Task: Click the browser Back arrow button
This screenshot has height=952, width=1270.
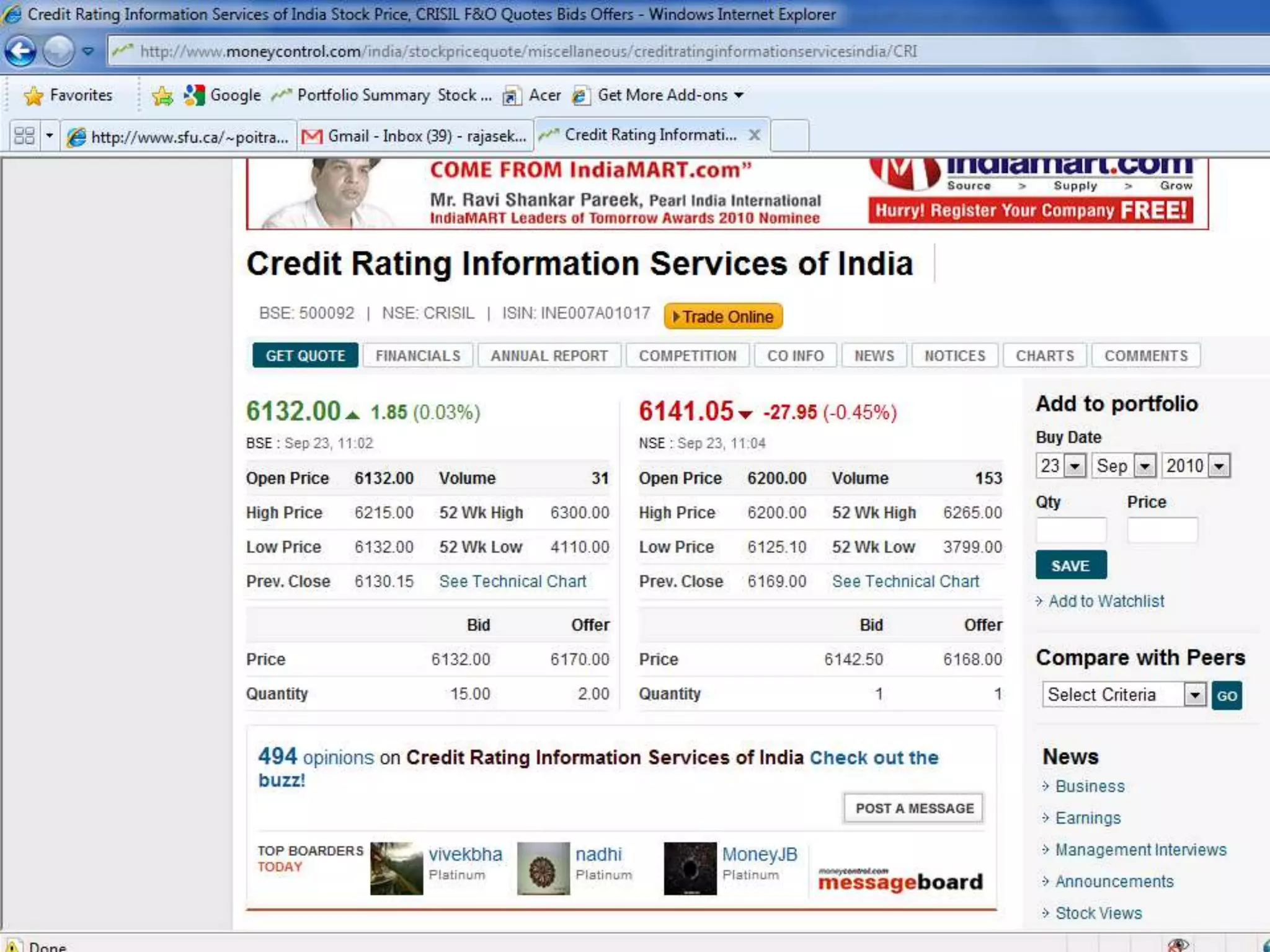Action: click(20, 51)
